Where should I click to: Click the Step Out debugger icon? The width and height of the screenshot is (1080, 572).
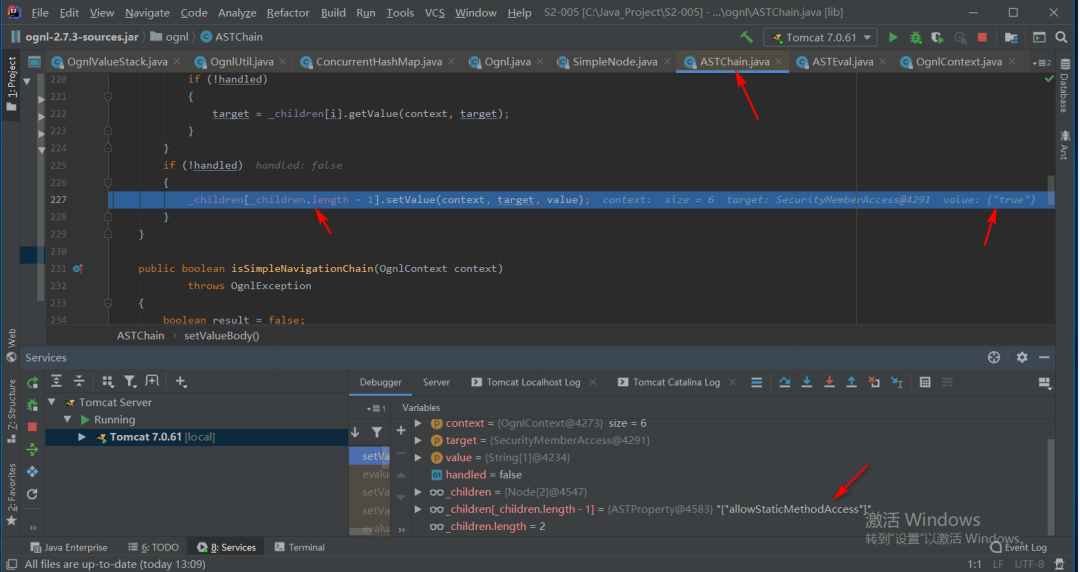coord(851,382)
